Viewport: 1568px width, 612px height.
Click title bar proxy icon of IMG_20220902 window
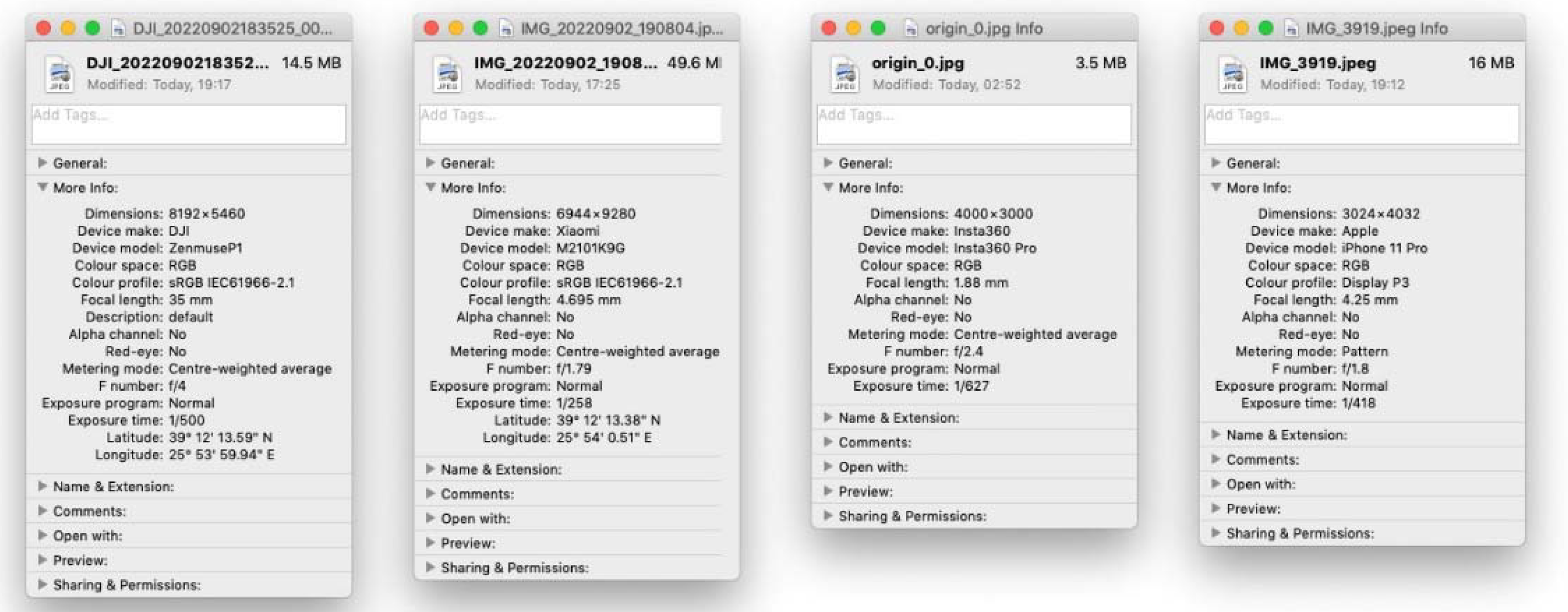[506, 29]
